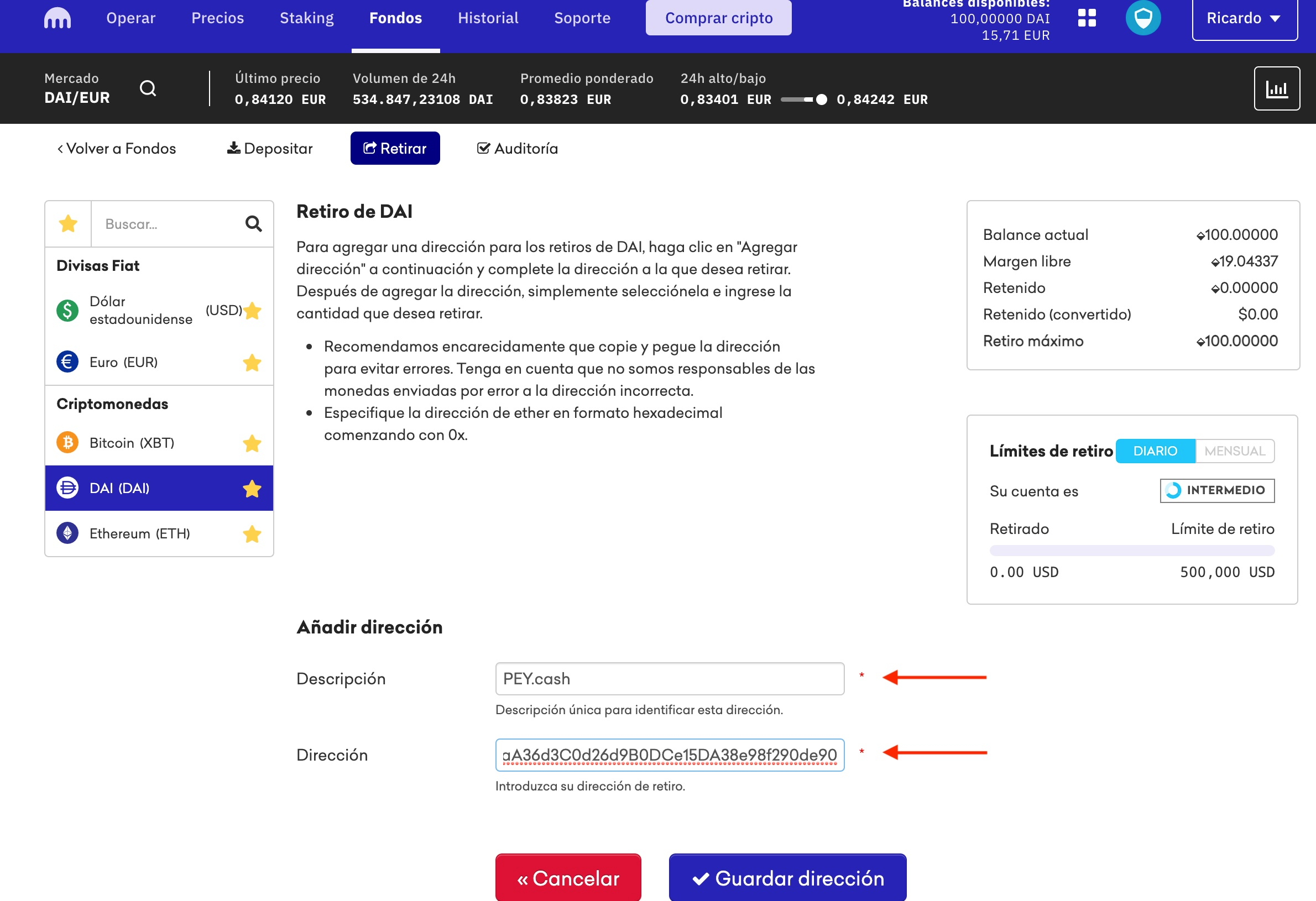Open the Auditoría tab

tap(517, 148)
